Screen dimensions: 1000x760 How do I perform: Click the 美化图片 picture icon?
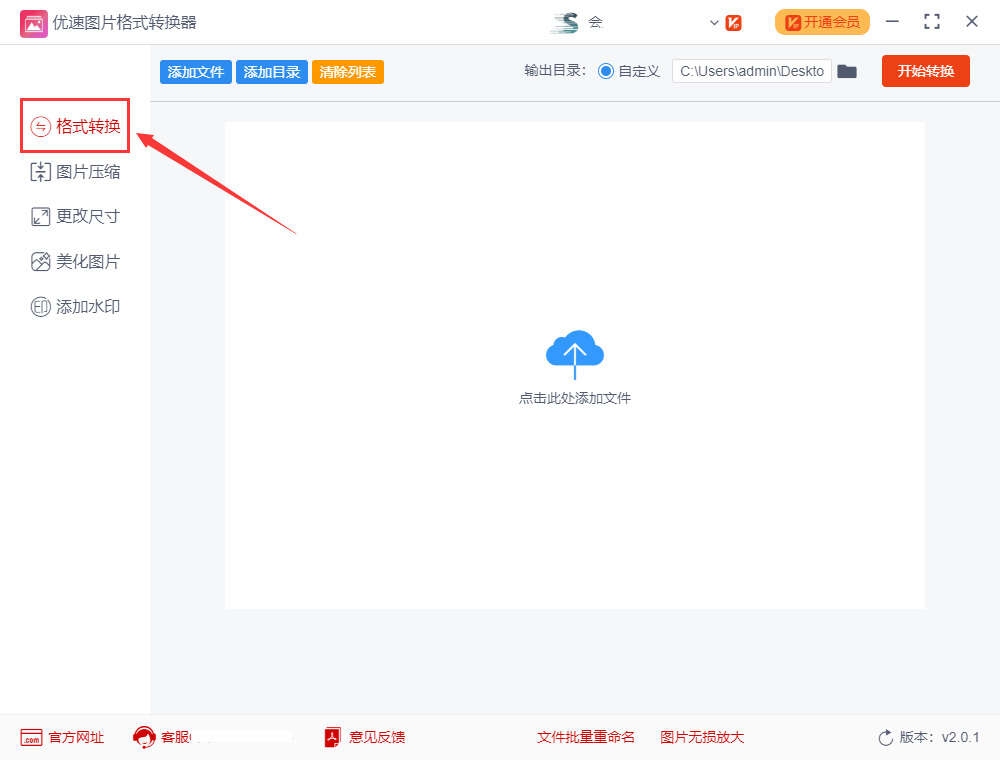[40, 261]
